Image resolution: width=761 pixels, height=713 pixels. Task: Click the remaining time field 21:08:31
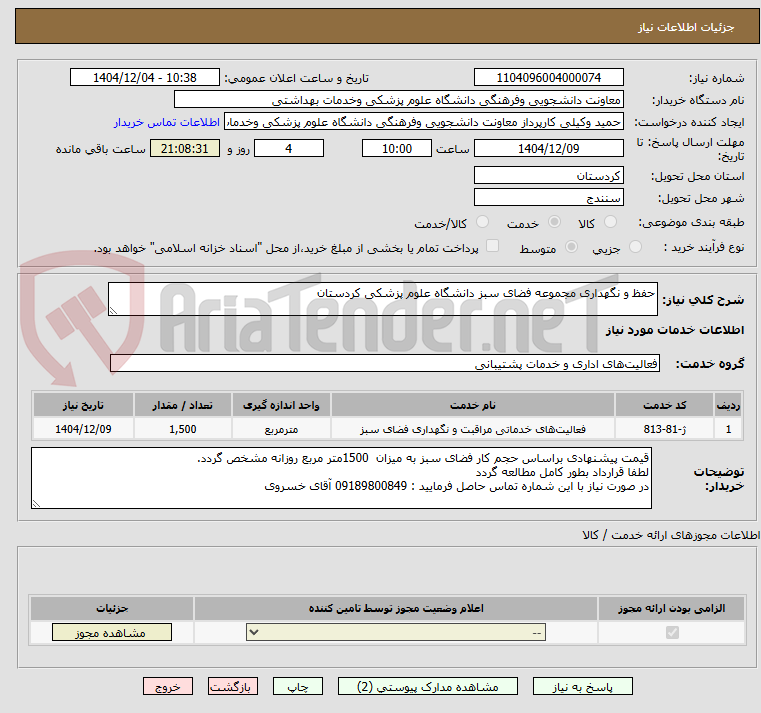184,149
